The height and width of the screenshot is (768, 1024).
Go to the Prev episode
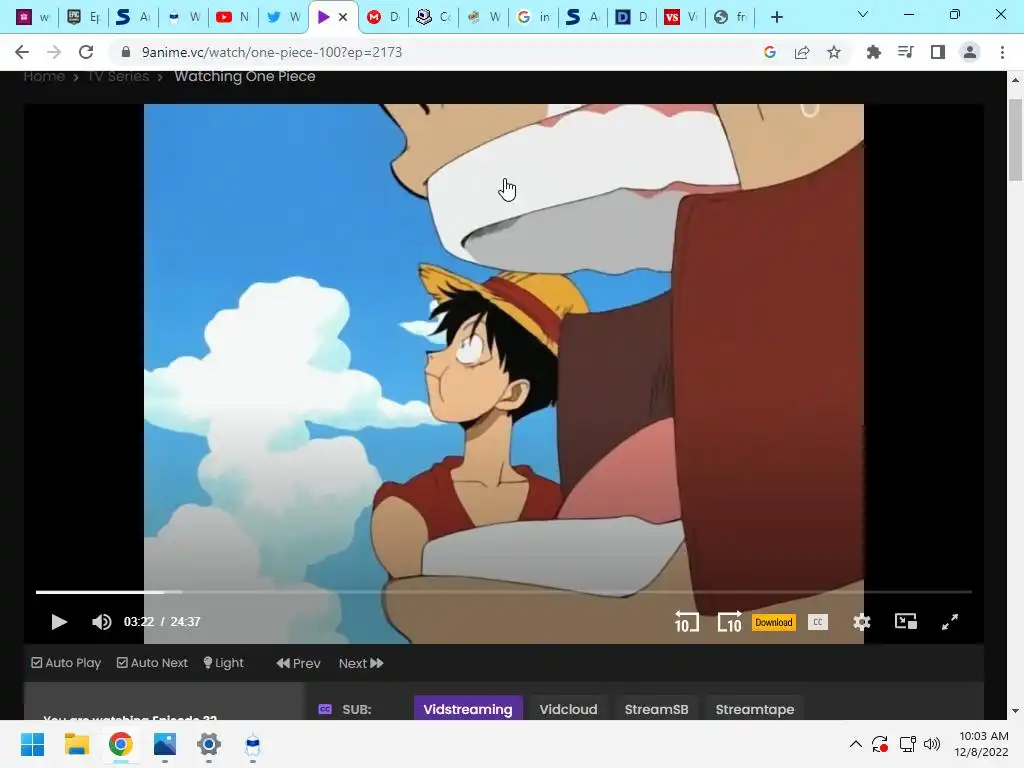298,664
